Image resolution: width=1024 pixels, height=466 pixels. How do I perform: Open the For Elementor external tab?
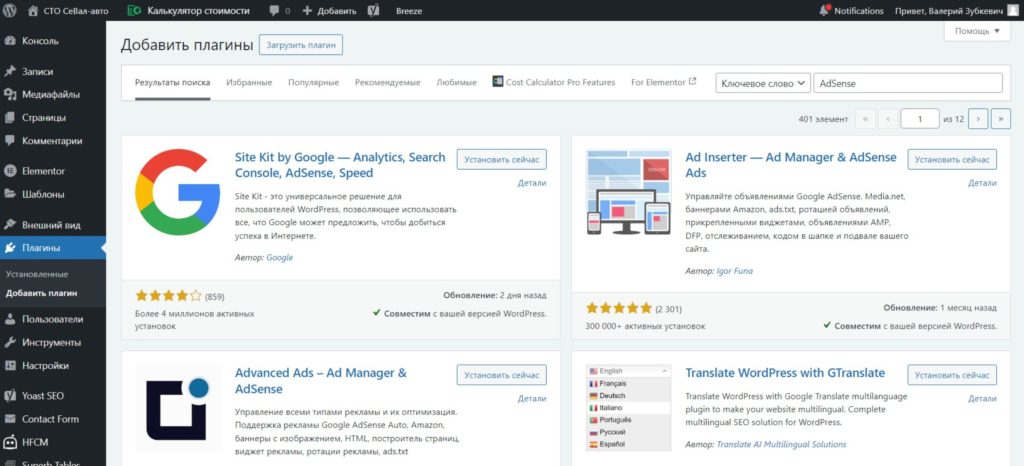pos(664,82)
